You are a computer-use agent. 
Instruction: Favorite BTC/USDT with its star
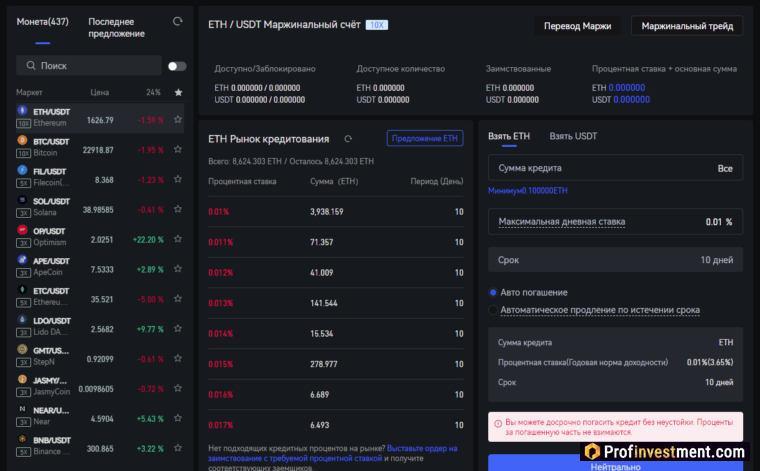pyautogui.click(x=178, y=149)
